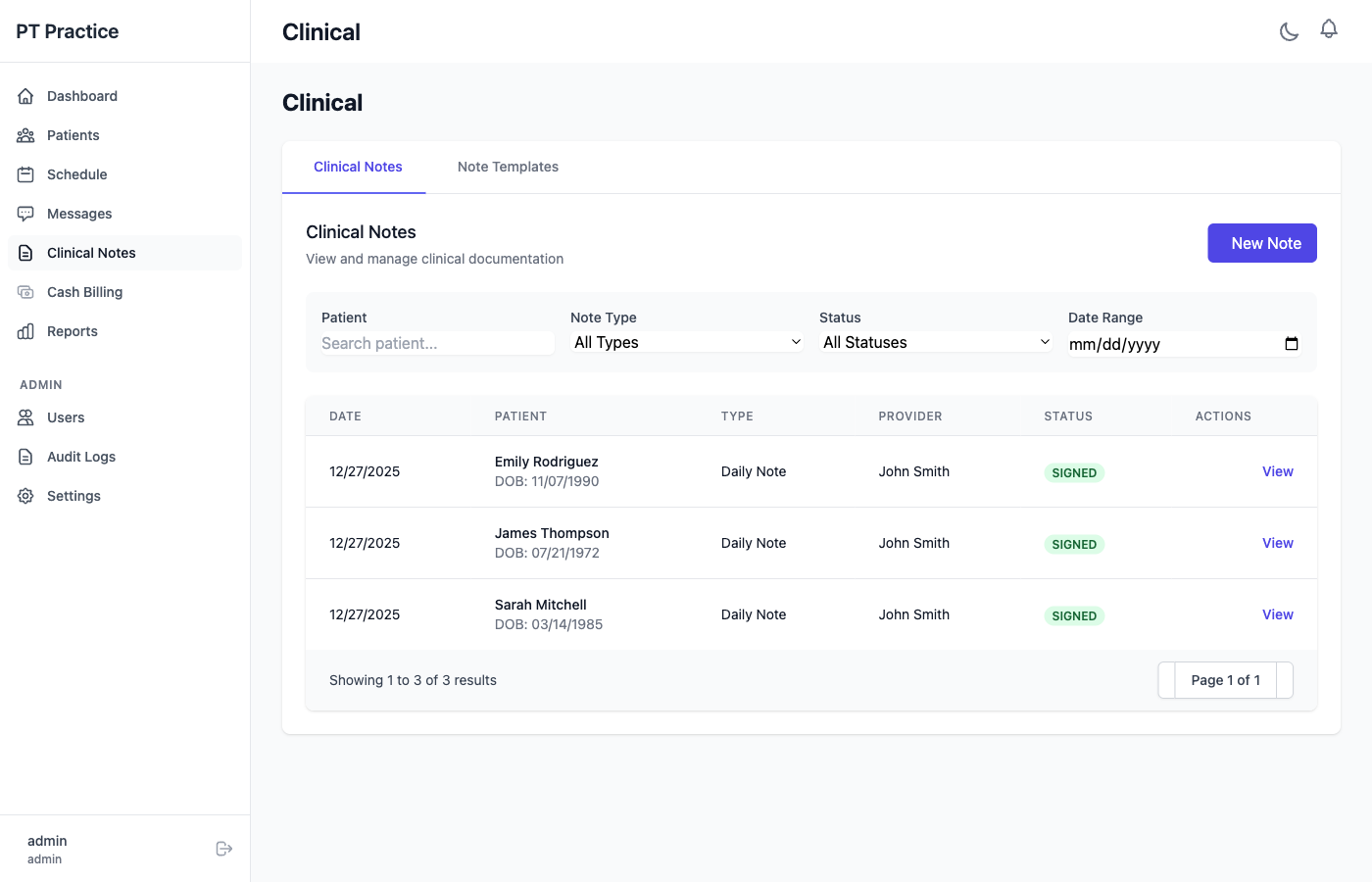The height and width of the screenshot is (882, 1372).
Task: Toggle dark mode with the moon icon
Action: click(1289, 31)
